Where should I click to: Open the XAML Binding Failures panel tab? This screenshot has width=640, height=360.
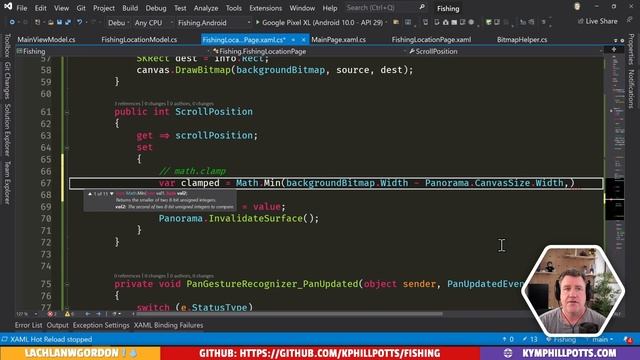click(168, 325)
